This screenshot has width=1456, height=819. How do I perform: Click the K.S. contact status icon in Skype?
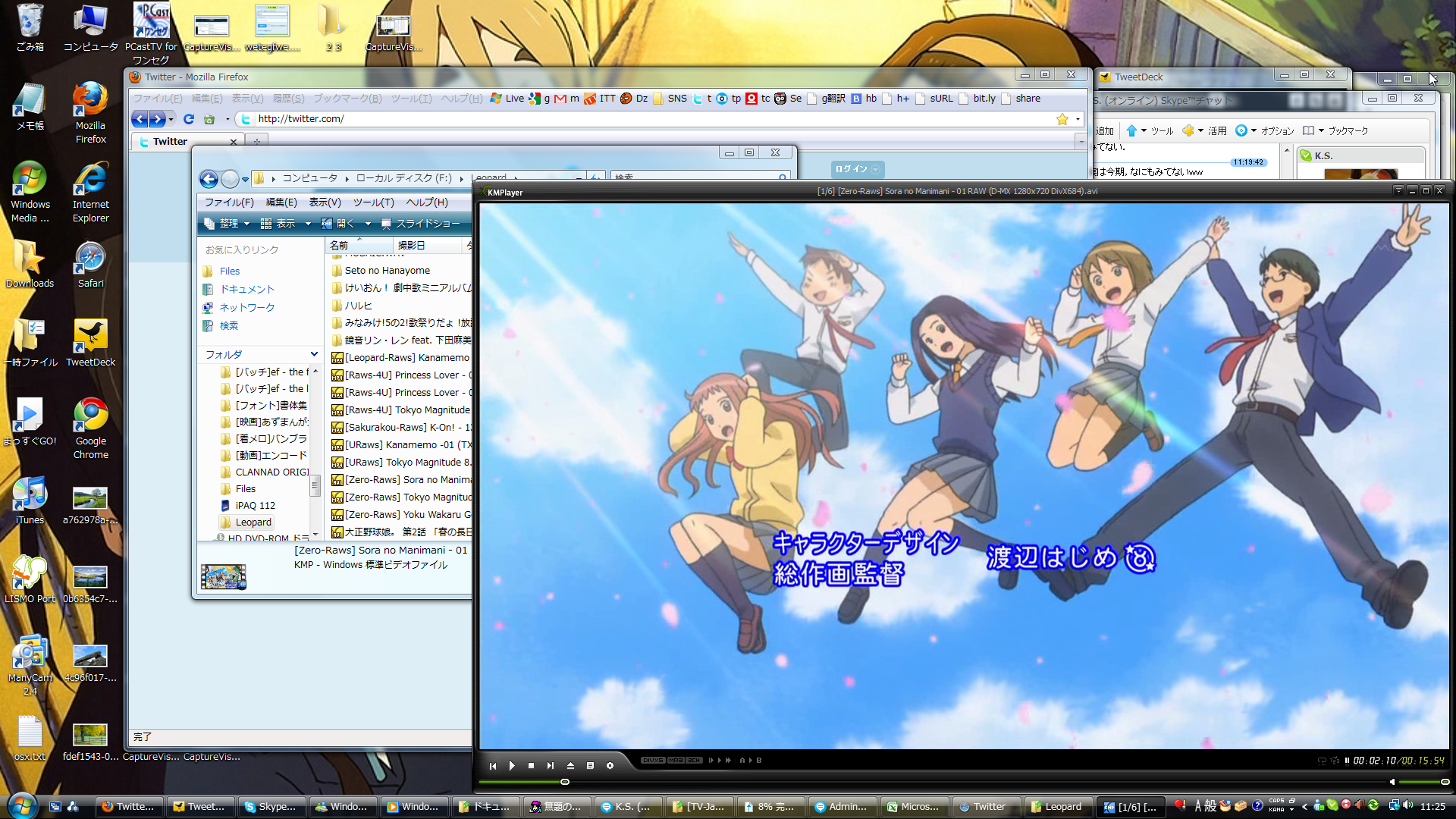click(x=1306, y=155)
